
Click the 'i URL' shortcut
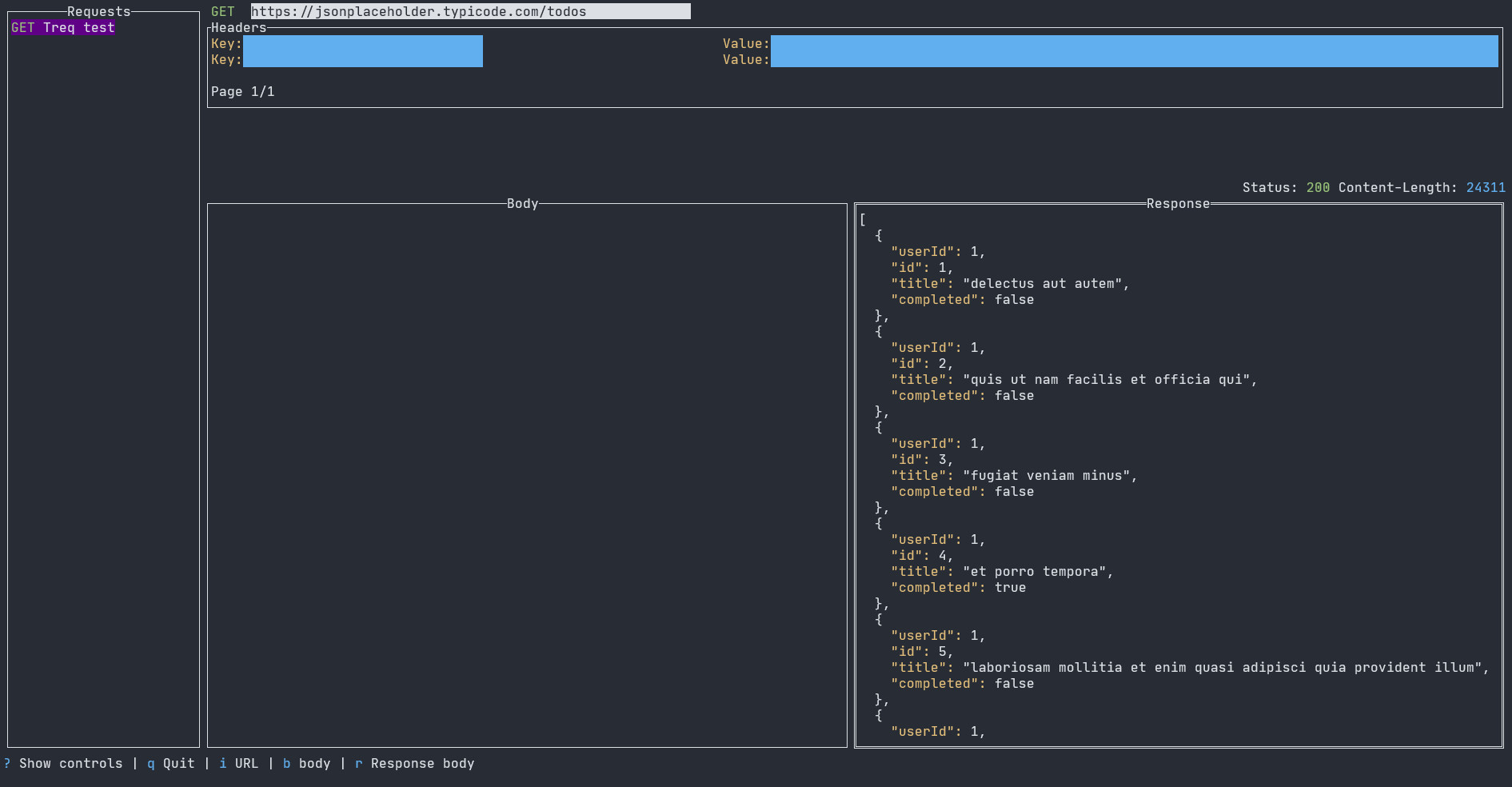click(238, 764)
